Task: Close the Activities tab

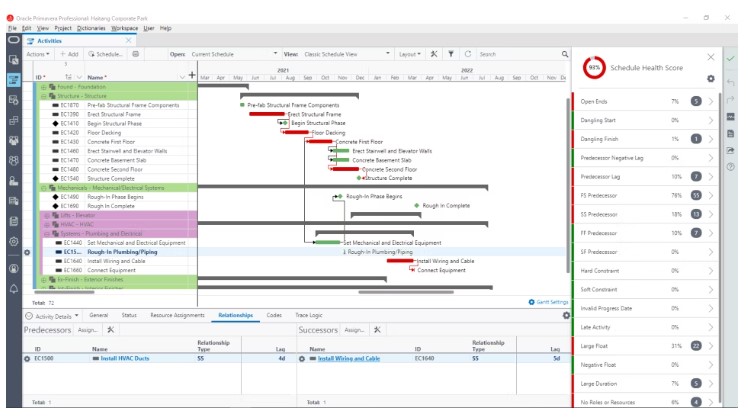Action: point(128,41)
